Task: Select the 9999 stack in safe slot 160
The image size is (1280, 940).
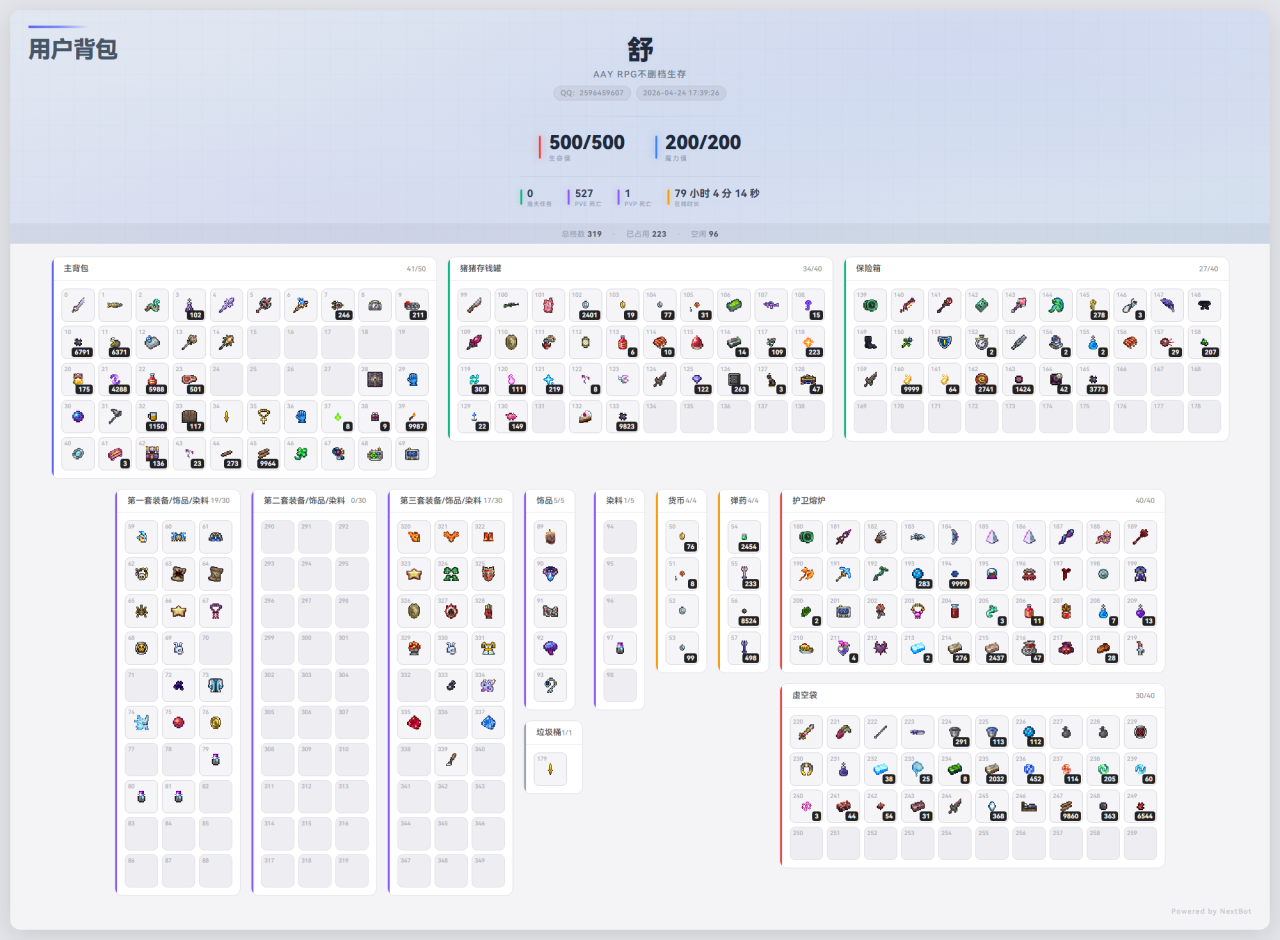Action: (x=907, y=379)
